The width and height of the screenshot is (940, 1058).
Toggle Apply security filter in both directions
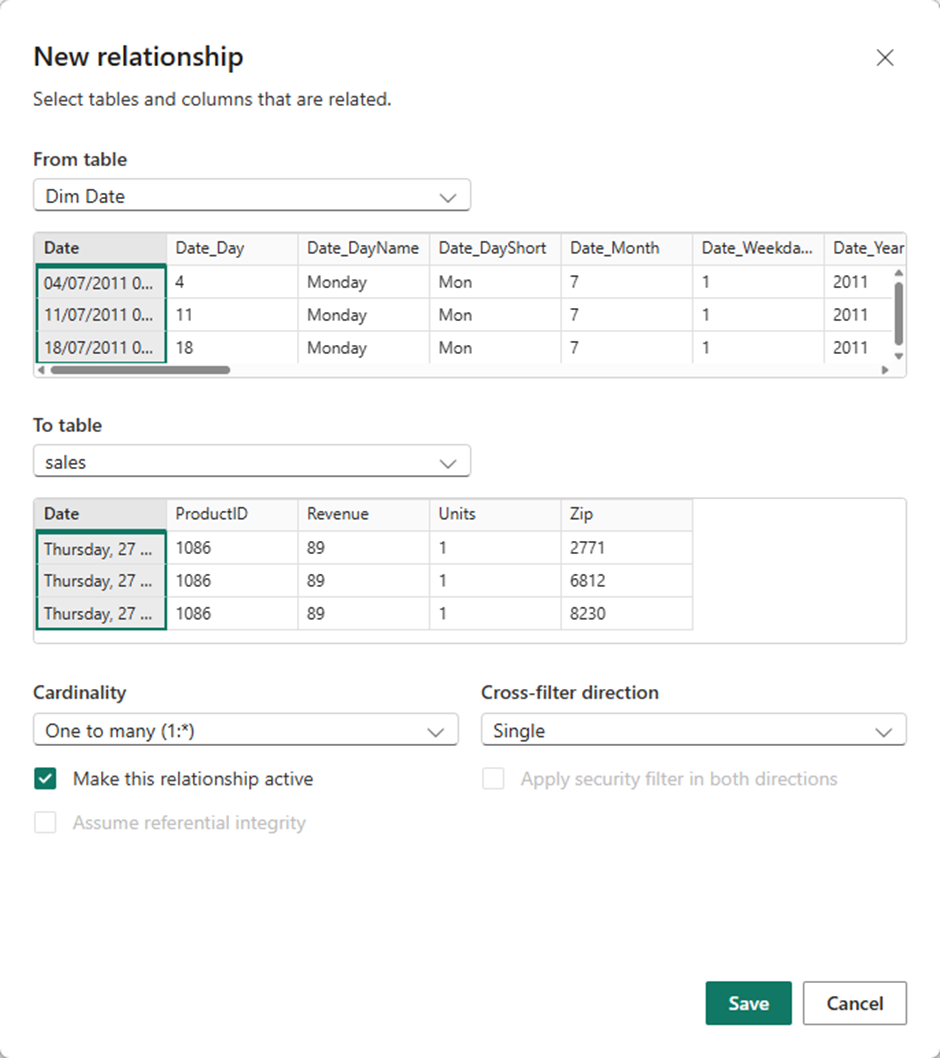[493, 779]
